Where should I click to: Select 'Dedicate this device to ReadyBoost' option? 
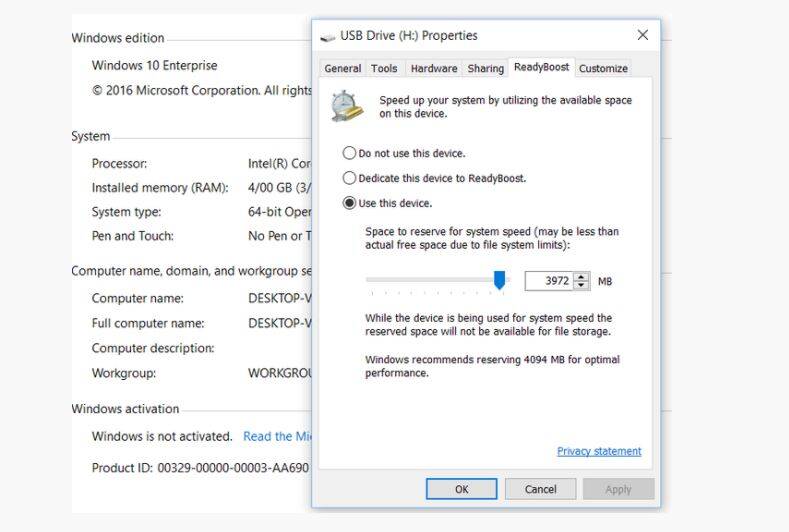click(434, 178)
